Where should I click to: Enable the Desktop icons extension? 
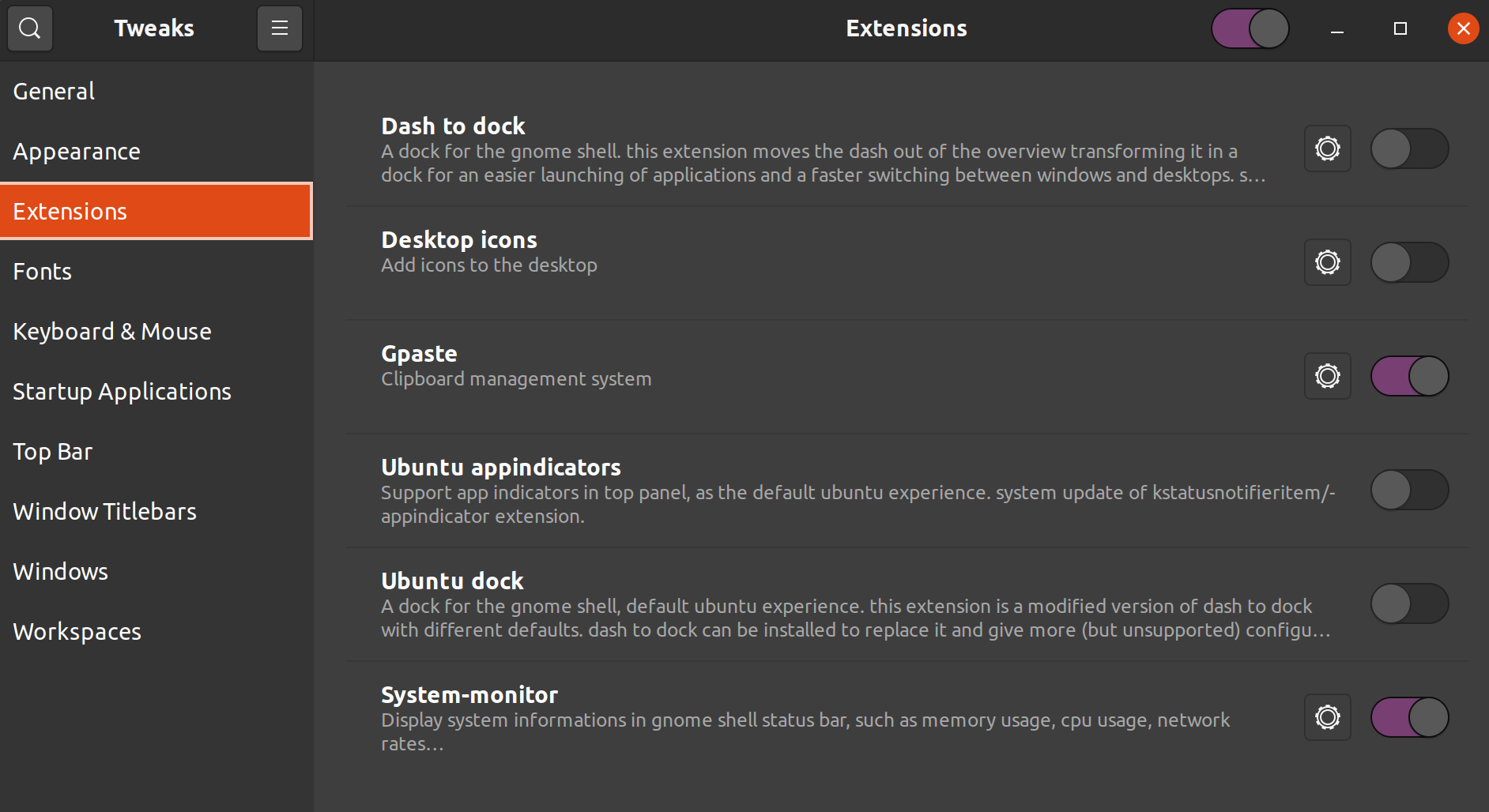coord(1410,262)
